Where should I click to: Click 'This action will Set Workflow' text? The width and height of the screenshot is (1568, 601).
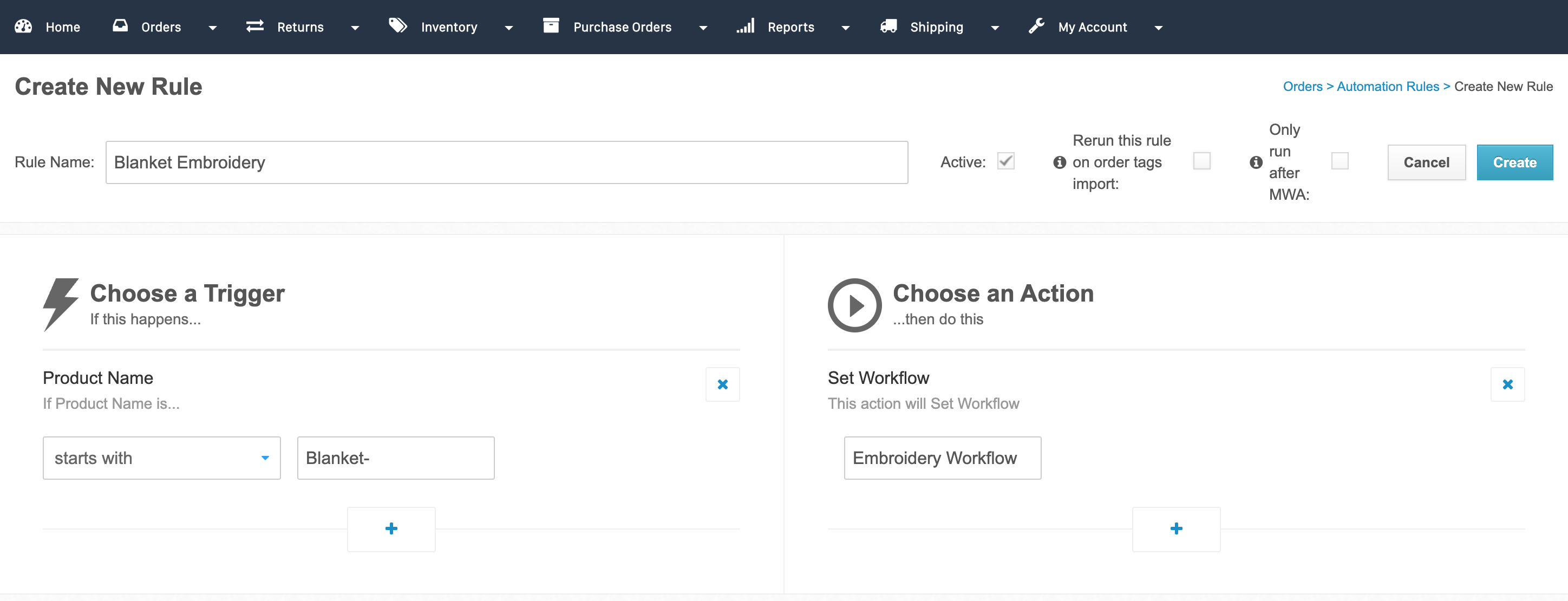[923, 403]
